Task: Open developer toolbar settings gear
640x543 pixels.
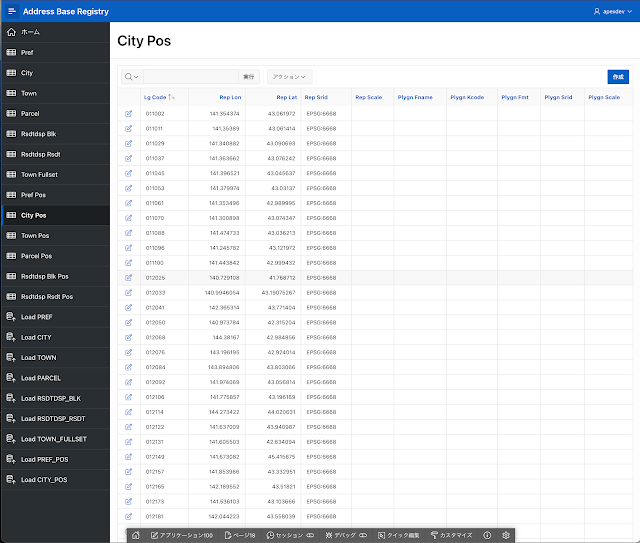Action: (x=506, y=535)
